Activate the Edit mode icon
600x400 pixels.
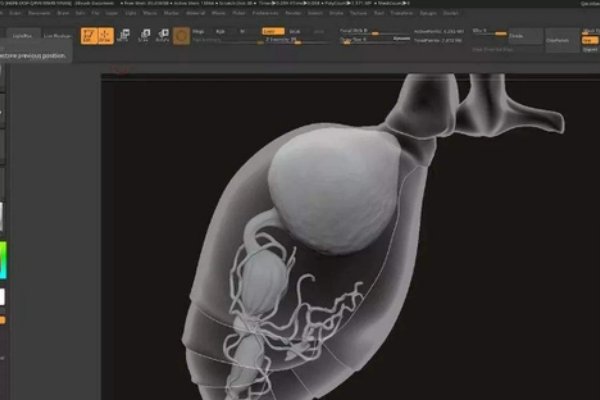point(87,36)
